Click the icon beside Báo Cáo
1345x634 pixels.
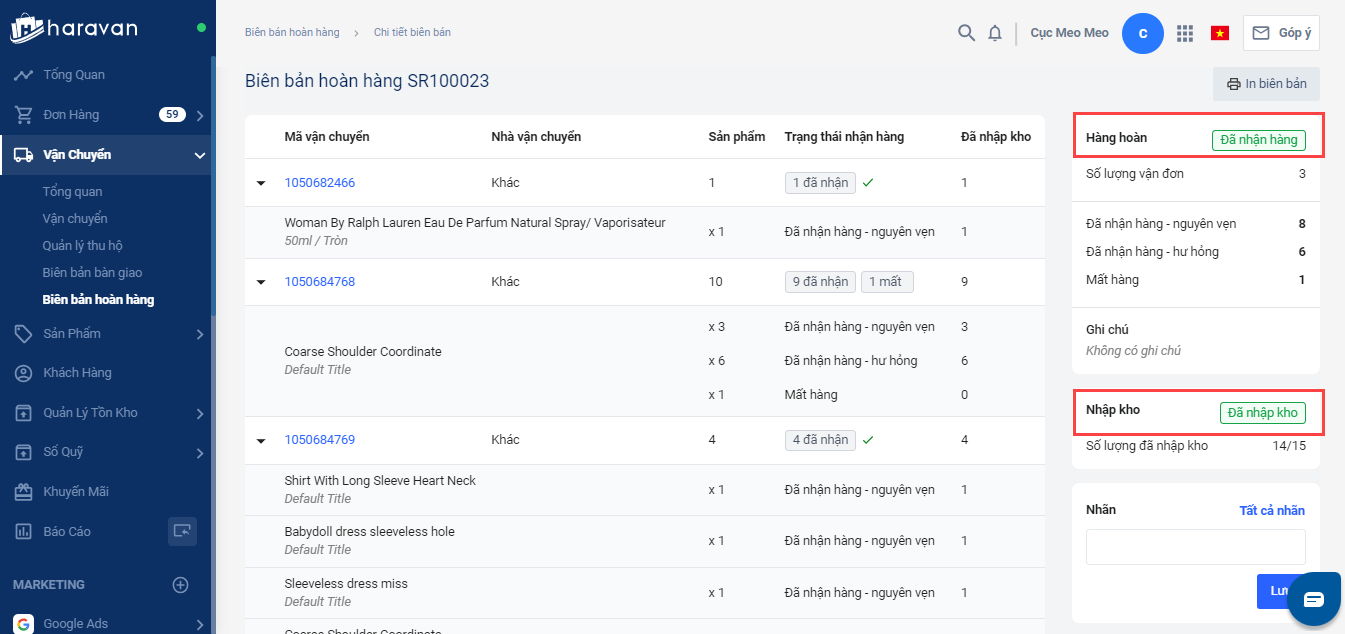click(182, 531)
